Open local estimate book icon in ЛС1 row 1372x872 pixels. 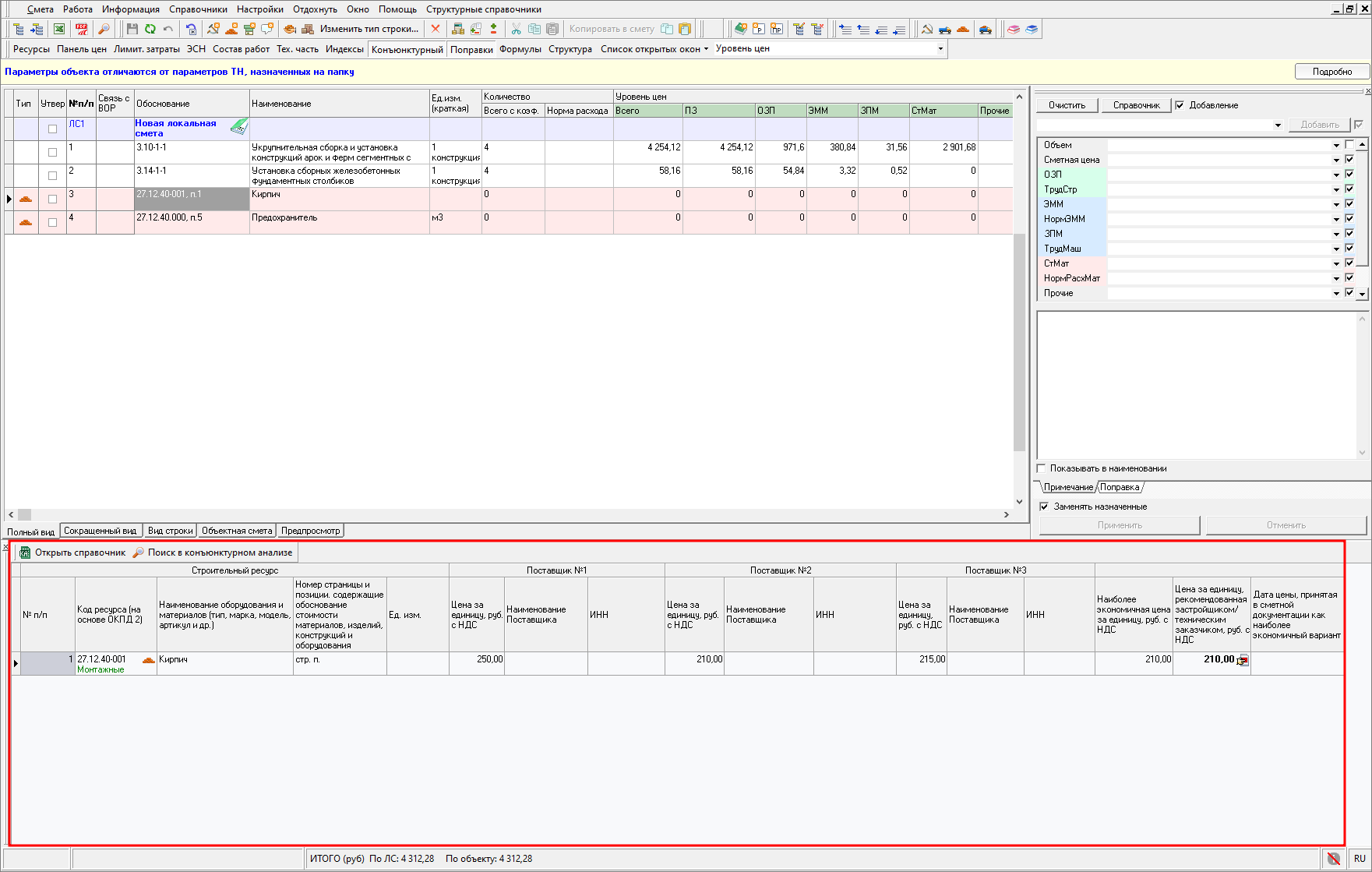[x=239, y=126]
